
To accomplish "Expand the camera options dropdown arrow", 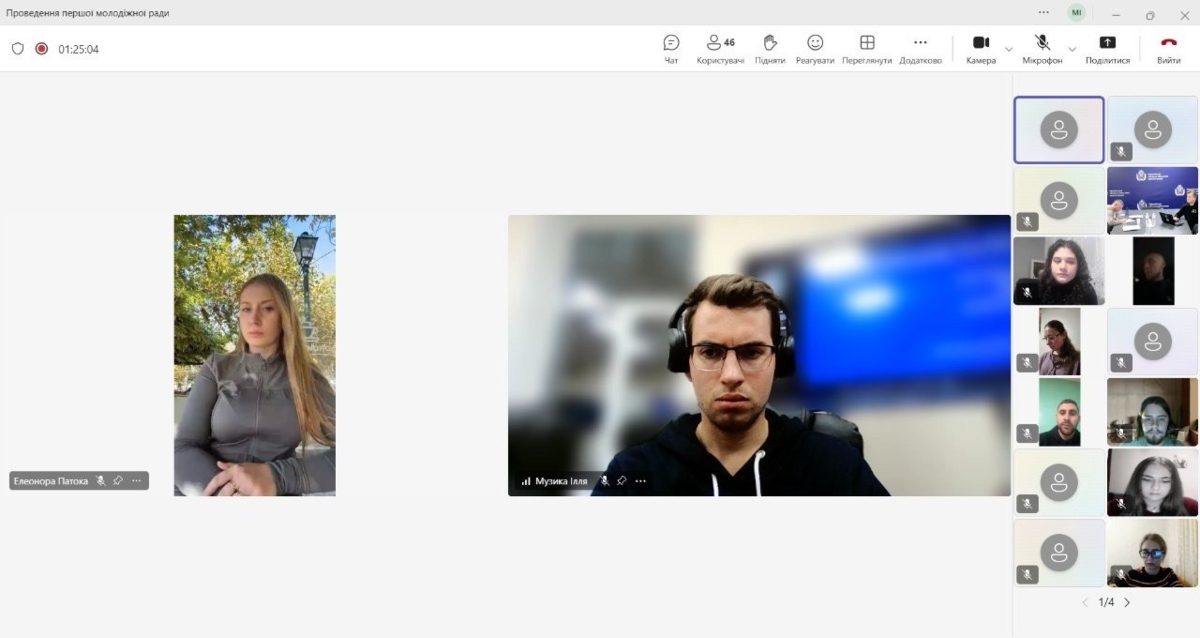I will 1008,48.
